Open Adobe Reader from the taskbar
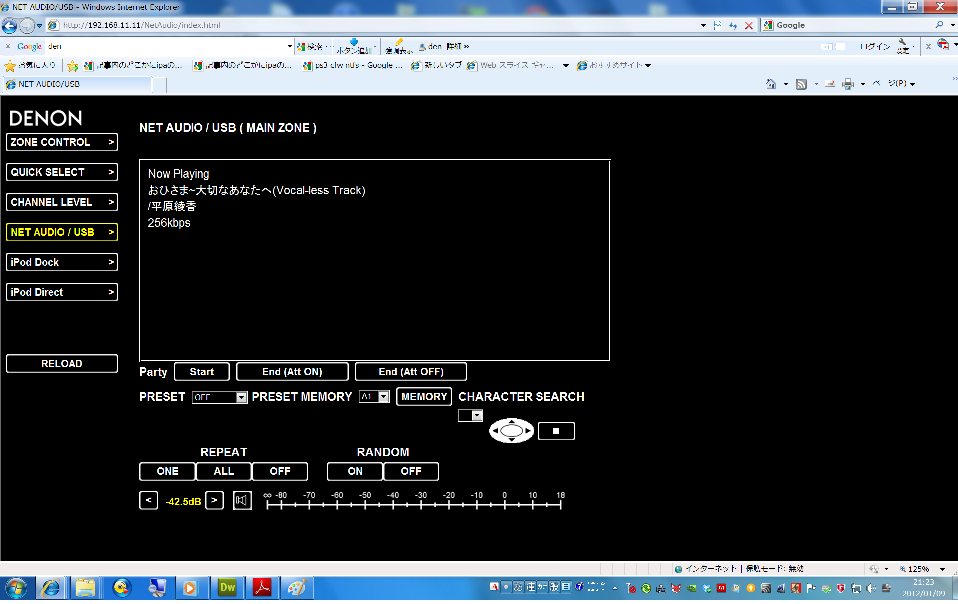Image resolution: width=958 pixels, height=604 pixels. pos(262,588)
